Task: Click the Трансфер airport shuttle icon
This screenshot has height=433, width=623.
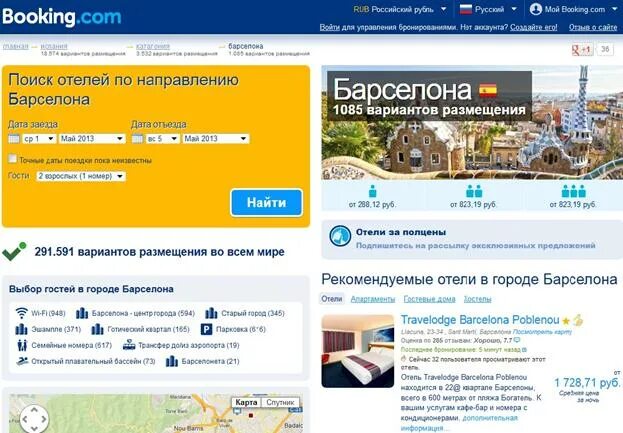Action: tap(129, 345)
